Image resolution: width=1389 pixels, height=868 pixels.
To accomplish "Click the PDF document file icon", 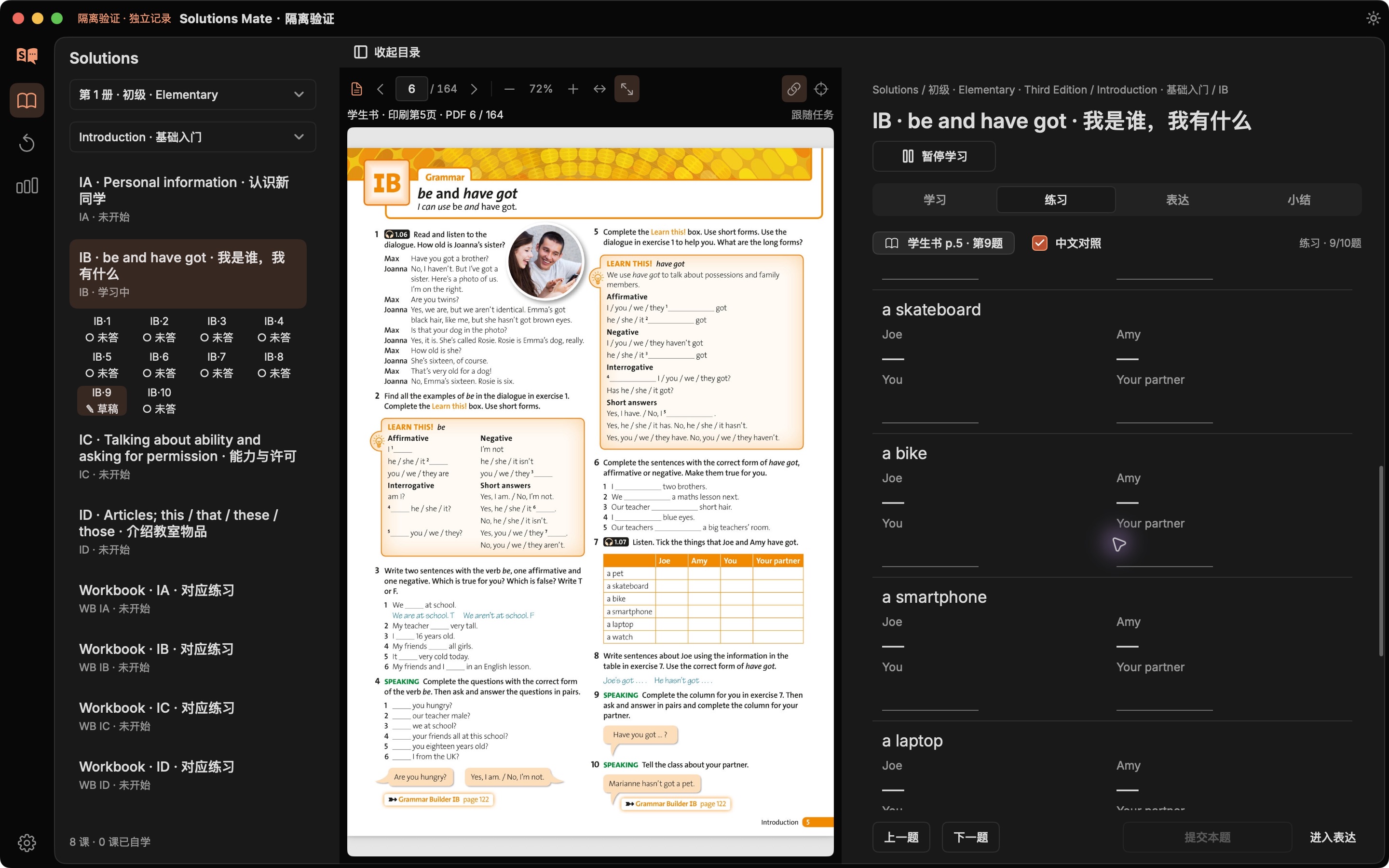I will coord(356,89).
